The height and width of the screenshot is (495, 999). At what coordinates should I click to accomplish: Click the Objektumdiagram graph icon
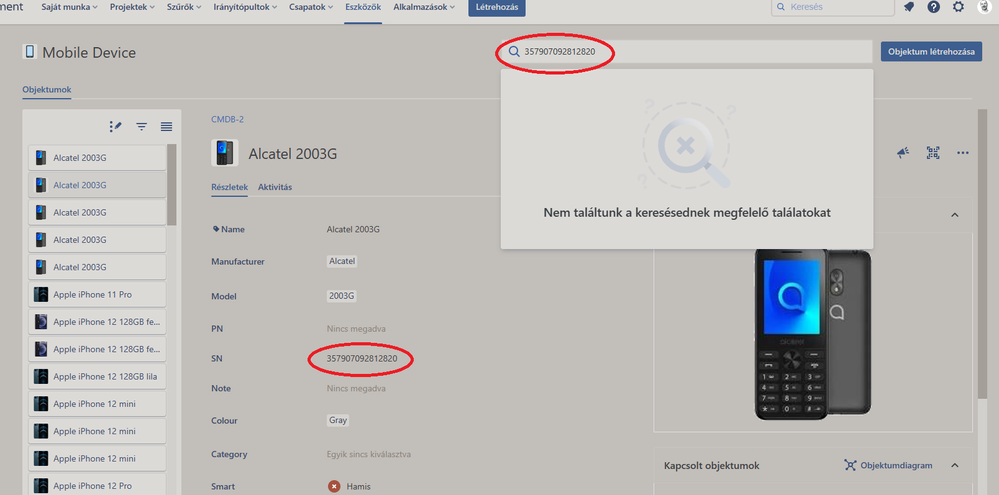850,465
